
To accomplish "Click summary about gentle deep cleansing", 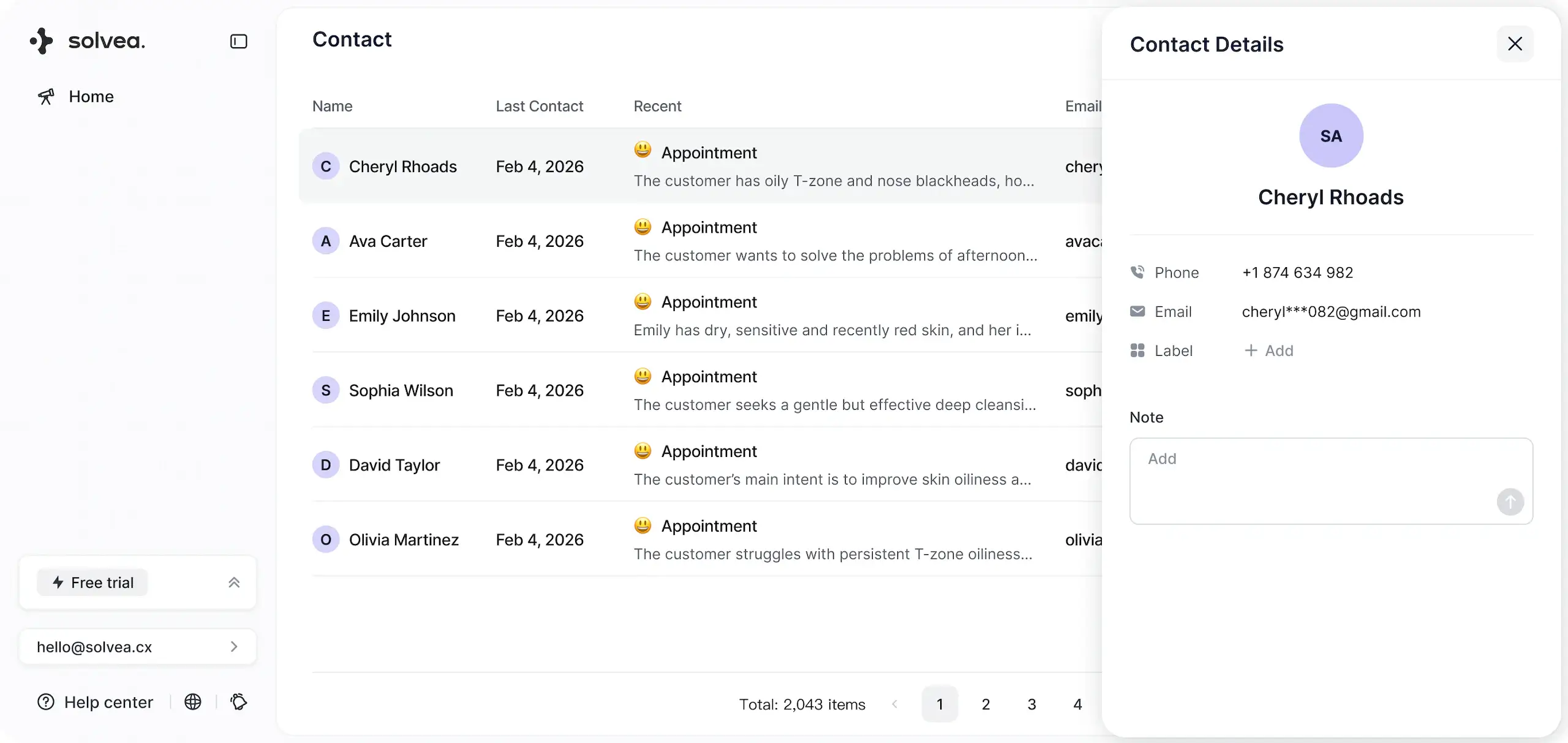I will tap(835, 405).
